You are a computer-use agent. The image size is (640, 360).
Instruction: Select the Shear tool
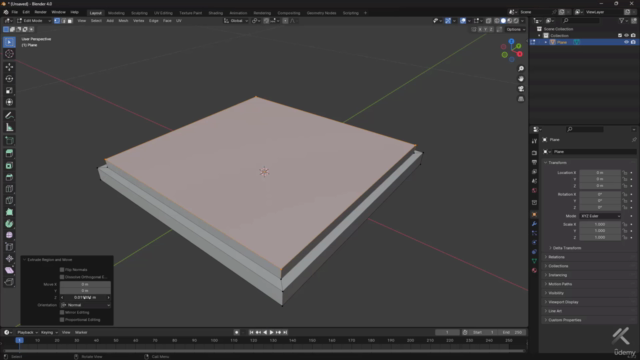pos(9,270)
